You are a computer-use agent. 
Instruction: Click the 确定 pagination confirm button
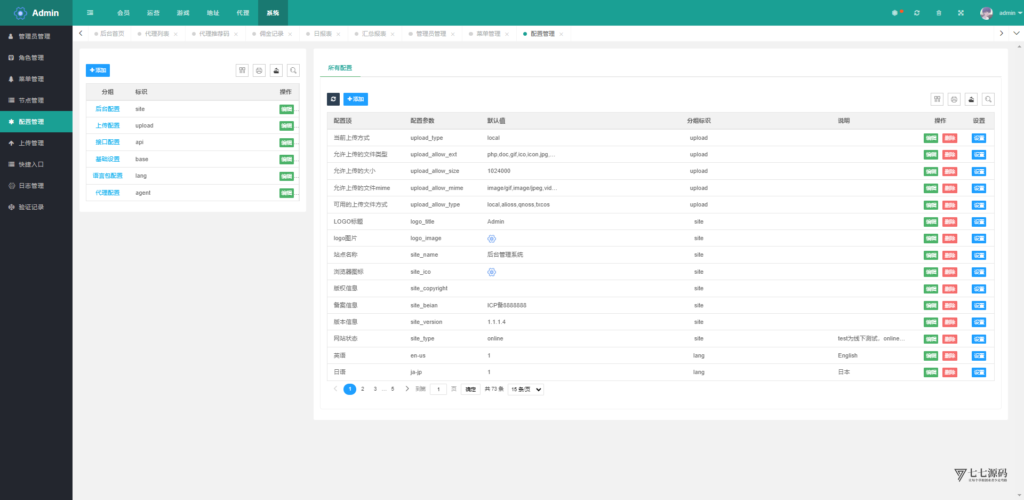[470, 389]
